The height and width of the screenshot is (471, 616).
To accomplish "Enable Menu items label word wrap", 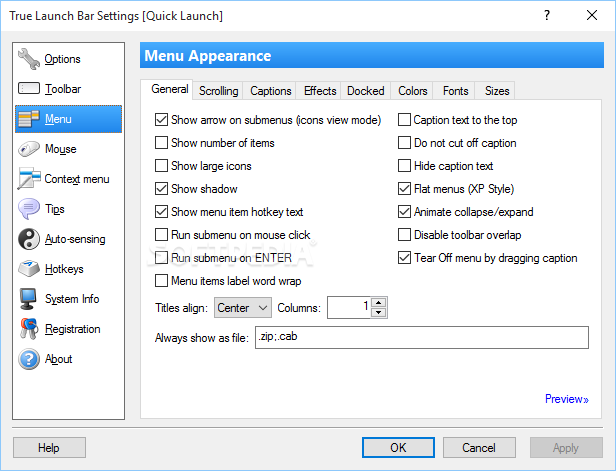I will pyautogui.click(x=161, y=280).
